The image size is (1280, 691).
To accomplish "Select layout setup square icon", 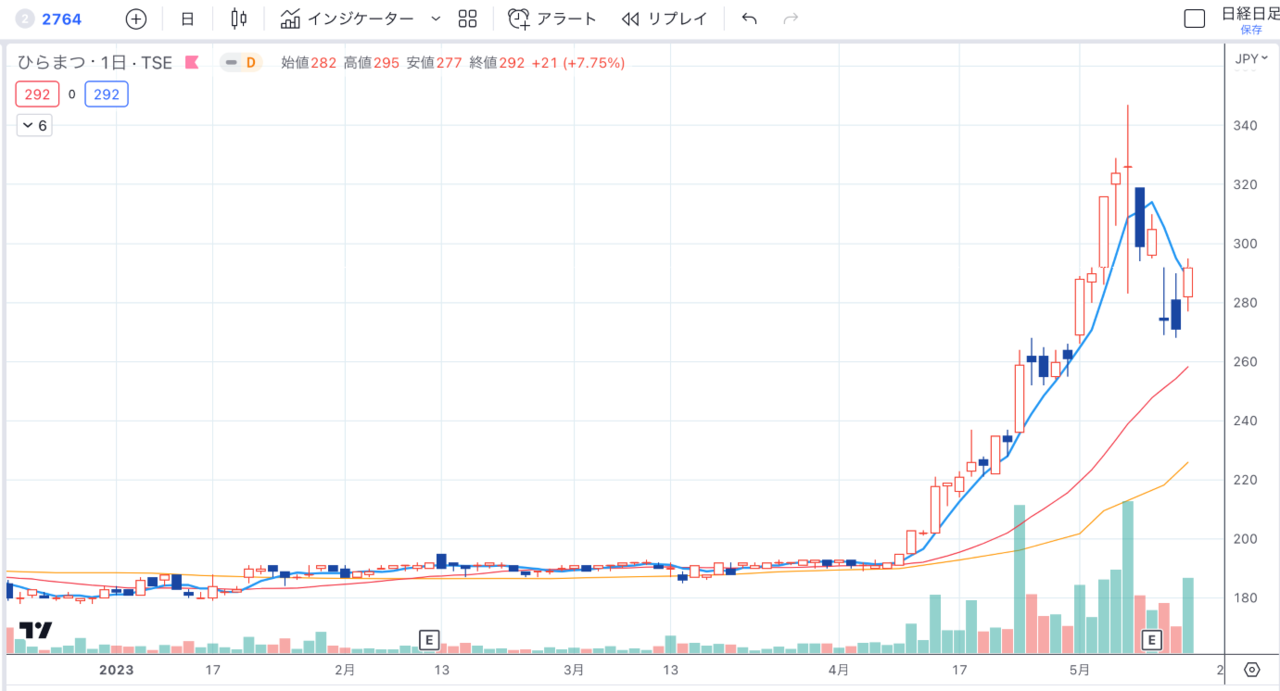I will click(1193, 19).
